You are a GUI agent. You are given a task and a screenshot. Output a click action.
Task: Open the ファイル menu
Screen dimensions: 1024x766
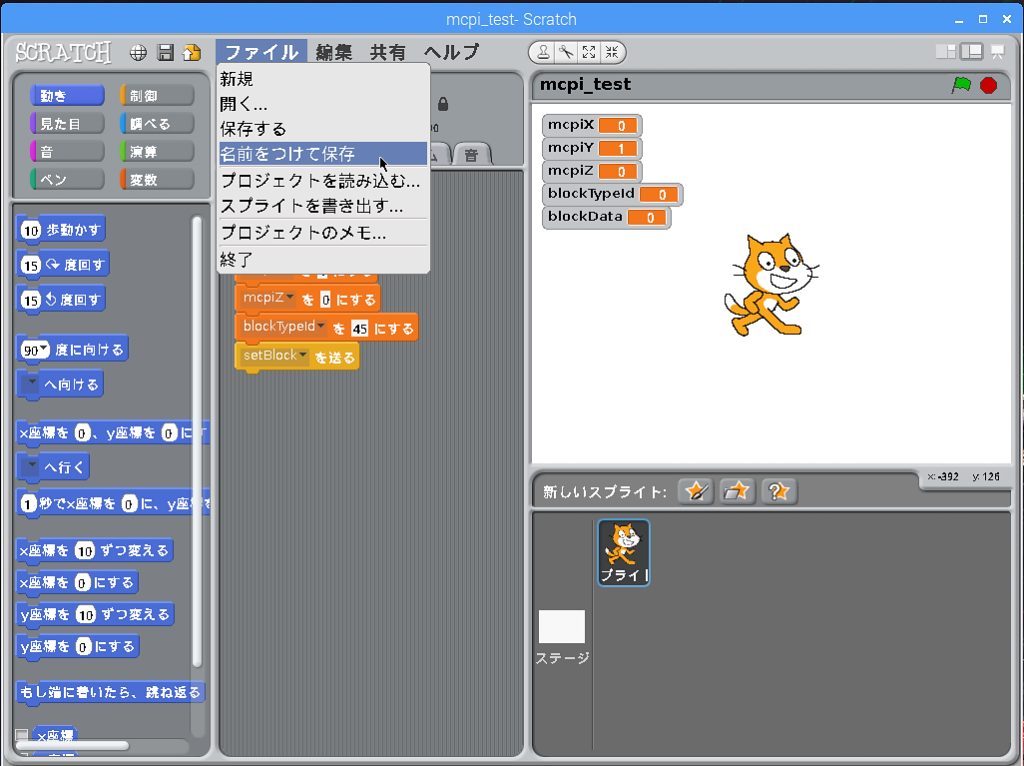click(x=261, y=52)
